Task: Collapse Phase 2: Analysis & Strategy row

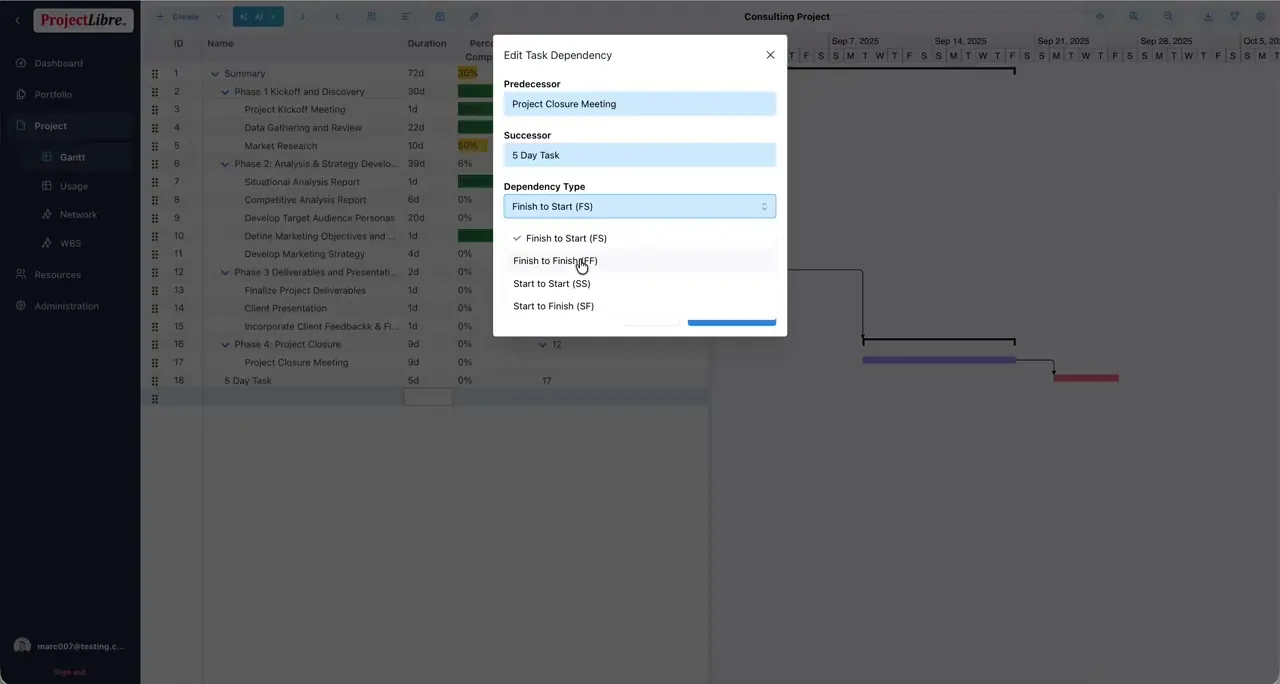Action: [225, 164]
